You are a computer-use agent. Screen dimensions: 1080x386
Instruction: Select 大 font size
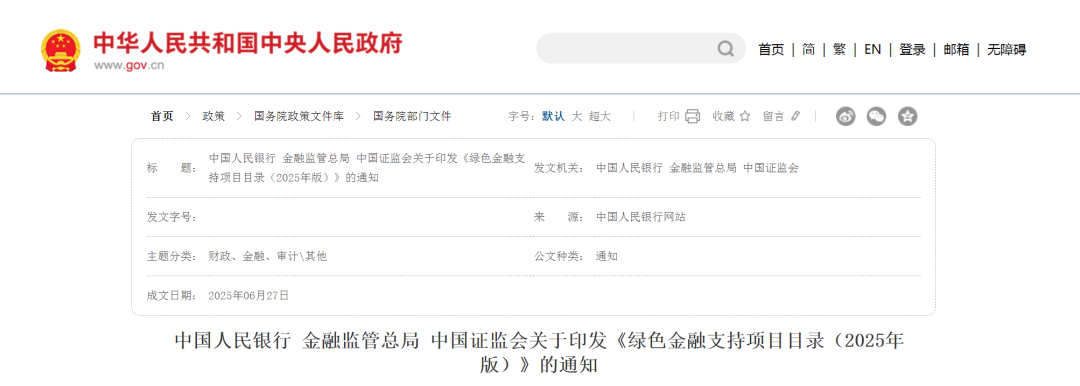point(577,116)
